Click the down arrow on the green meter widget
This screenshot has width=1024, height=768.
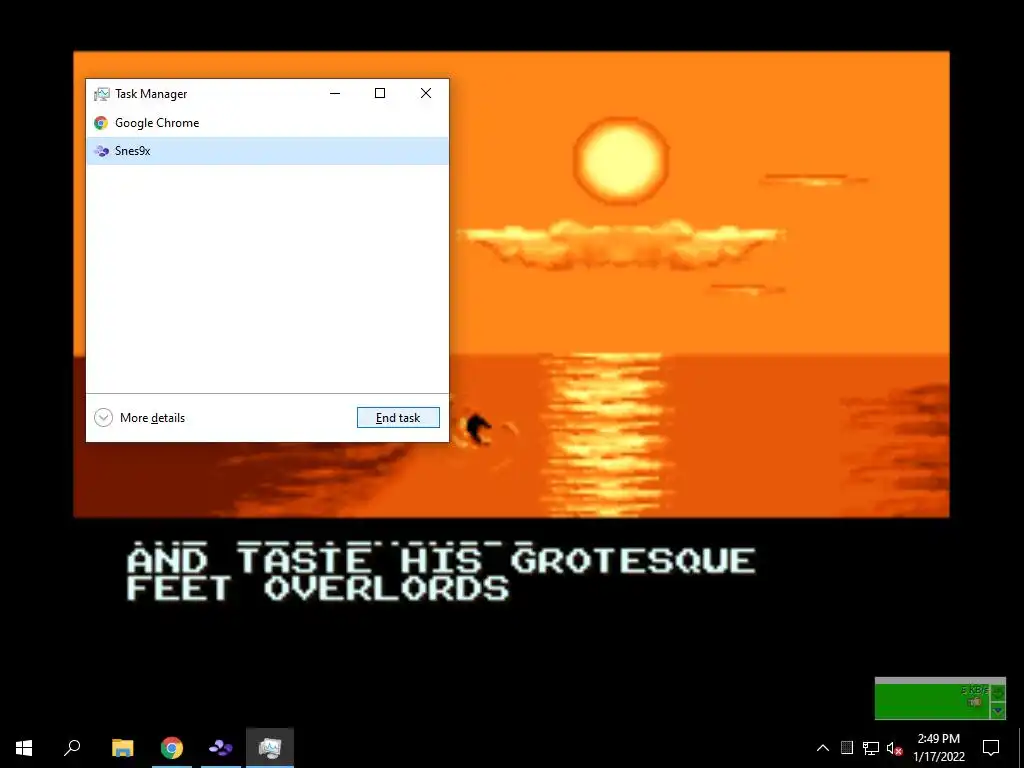tap(998, 711)
